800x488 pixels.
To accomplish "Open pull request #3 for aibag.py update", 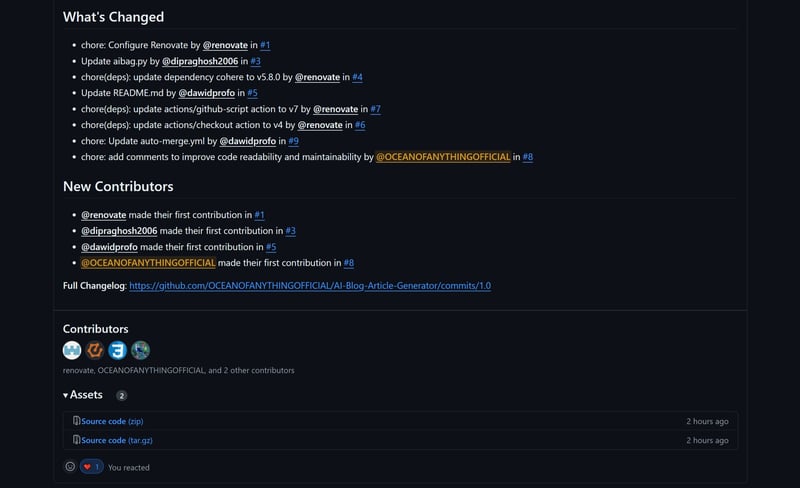I will 255,61.
